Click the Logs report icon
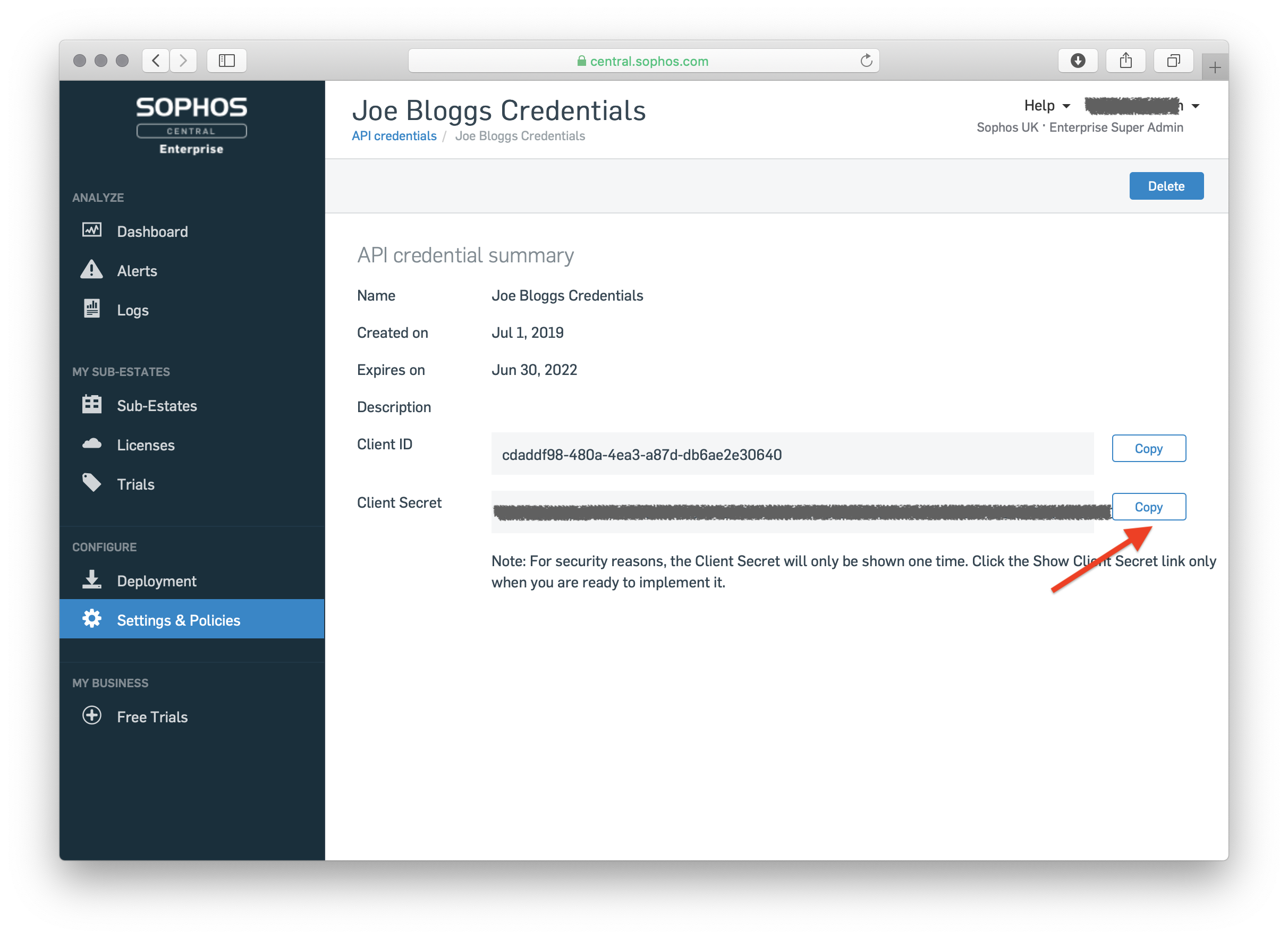This screenshot has height=939, width=1288. (x=91, y=309)
